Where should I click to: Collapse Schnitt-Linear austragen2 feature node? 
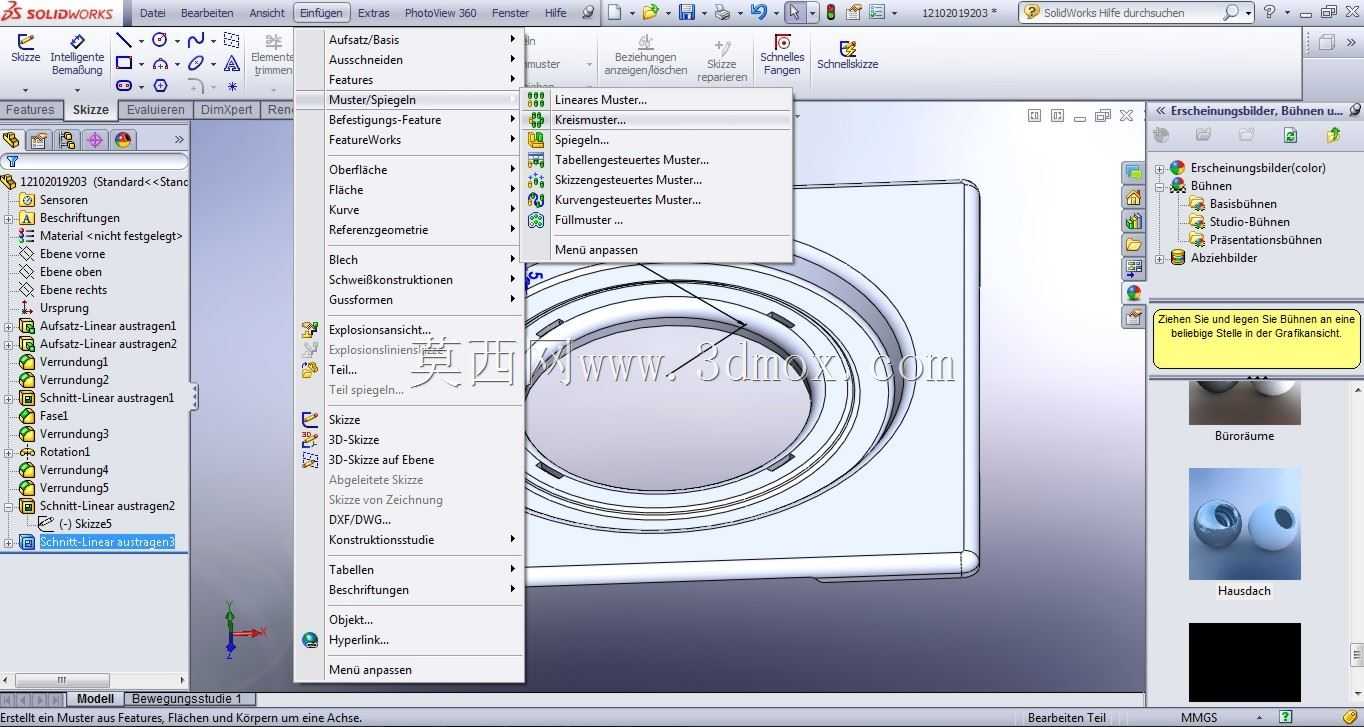tap(8, 506)
